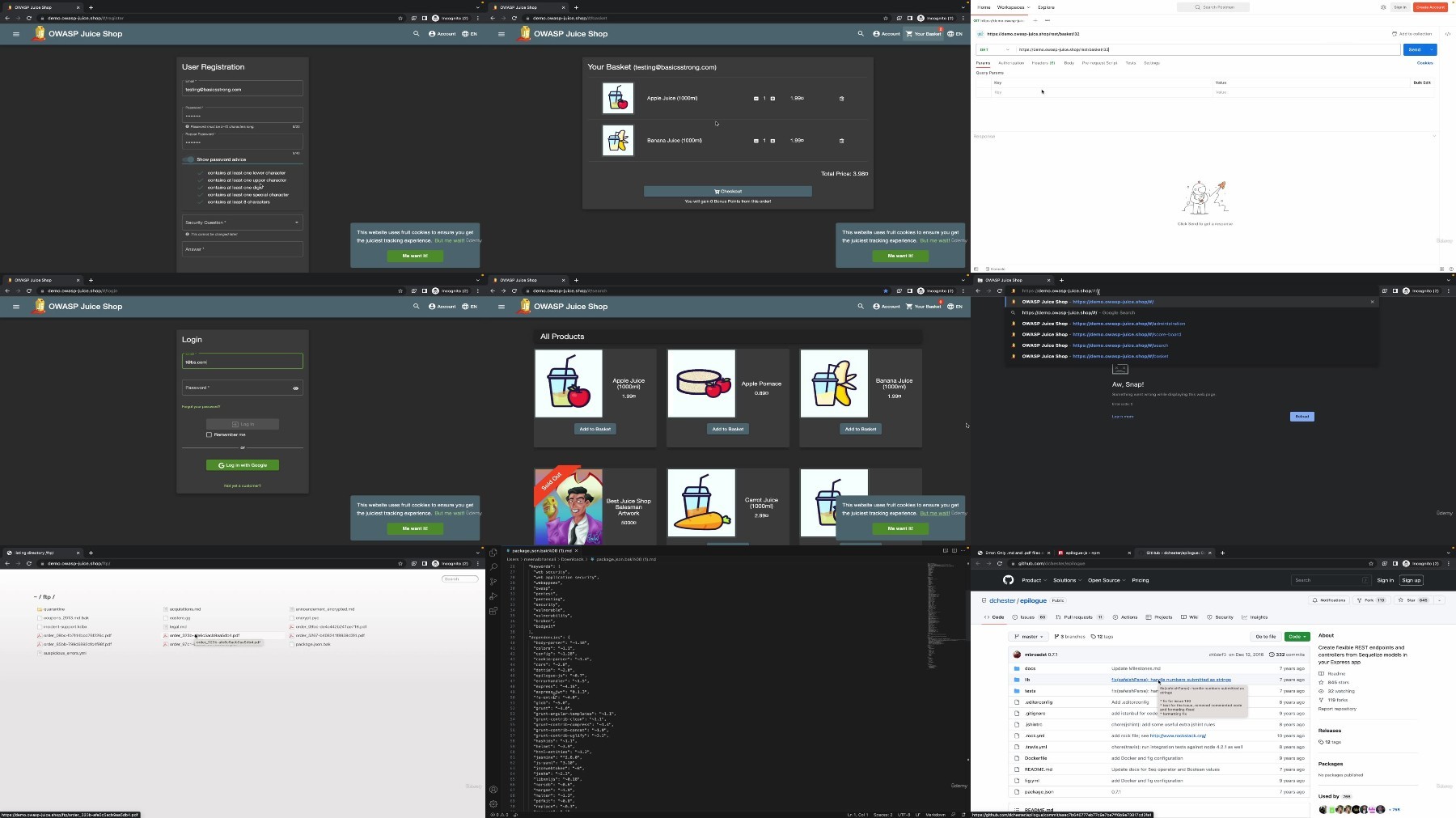The height and width of the screenshot is (818, 1456).
Task: Toggle Notifications on the GitHub repo
Action: click(x=1328, y=600)
